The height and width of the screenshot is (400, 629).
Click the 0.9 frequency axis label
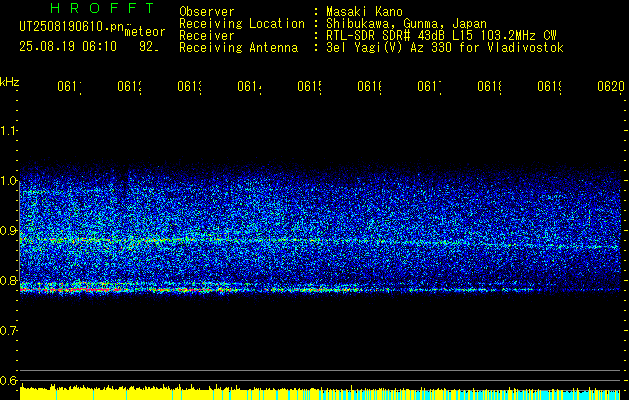(9, 231)
